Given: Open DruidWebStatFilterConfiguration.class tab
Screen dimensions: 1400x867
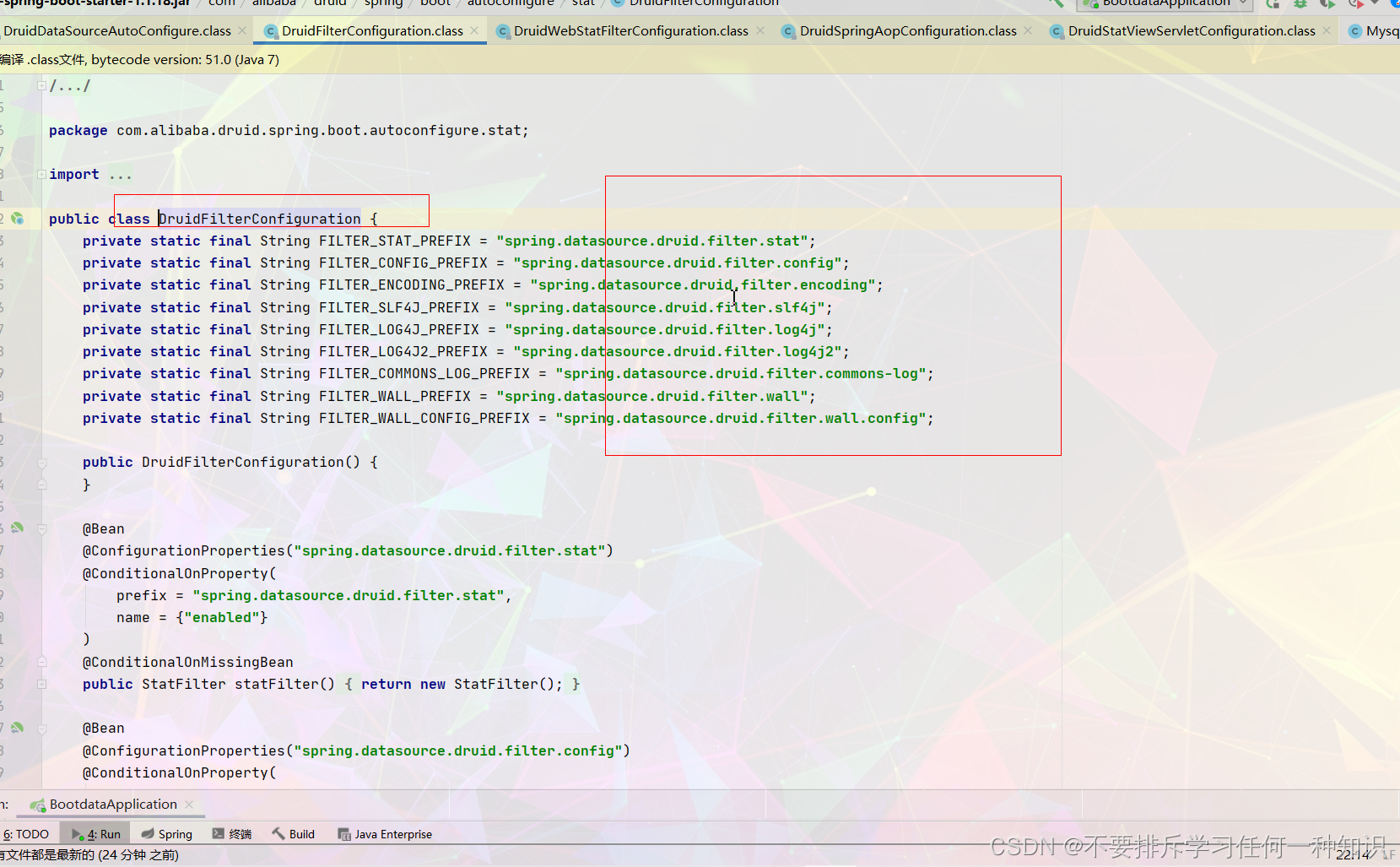Looking at the screenshot, I should click(630, 31).
